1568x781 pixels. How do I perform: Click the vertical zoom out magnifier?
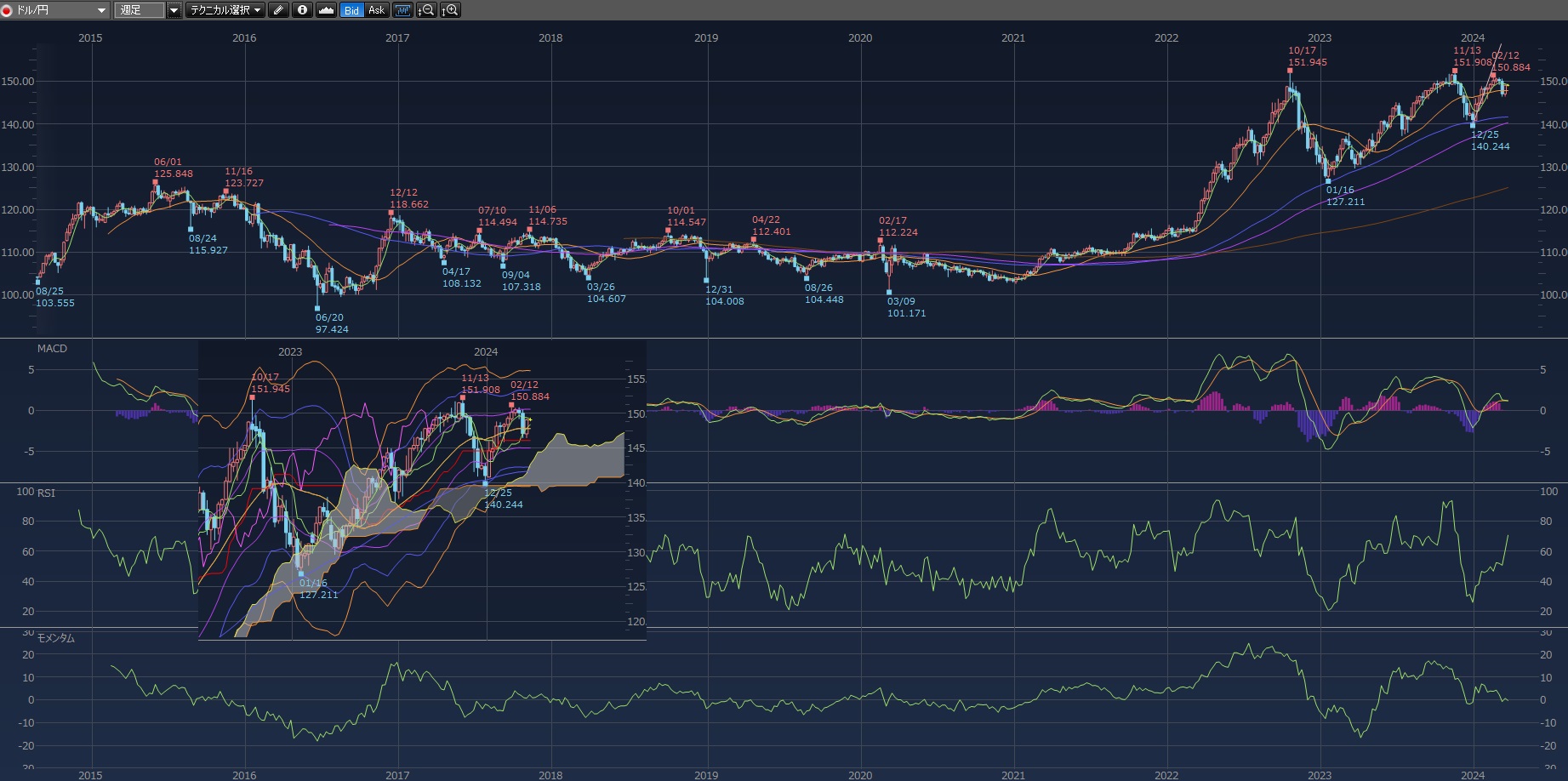(426, 10)
